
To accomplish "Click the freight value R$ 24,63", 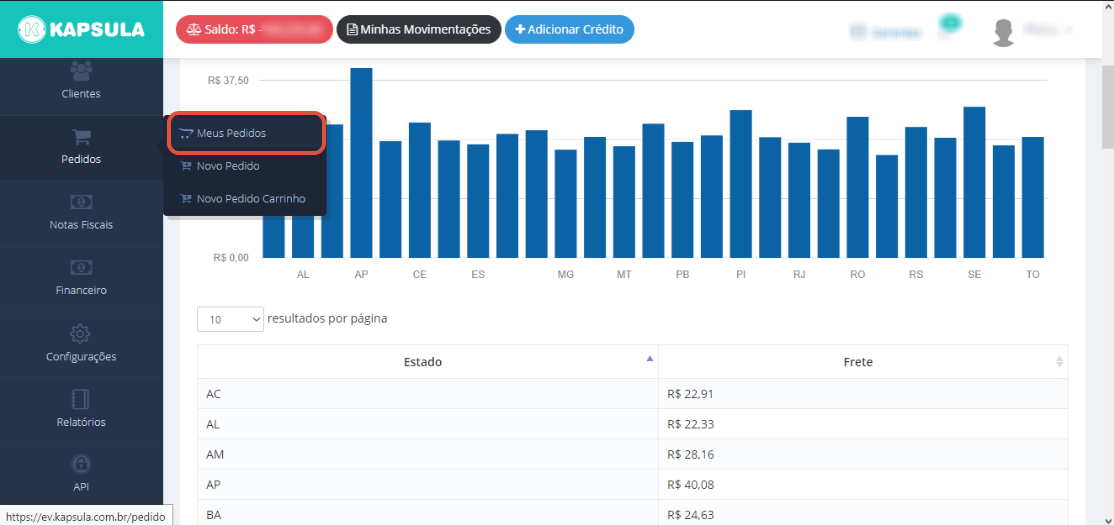I will pyautogui.click(x=691, y=514).
